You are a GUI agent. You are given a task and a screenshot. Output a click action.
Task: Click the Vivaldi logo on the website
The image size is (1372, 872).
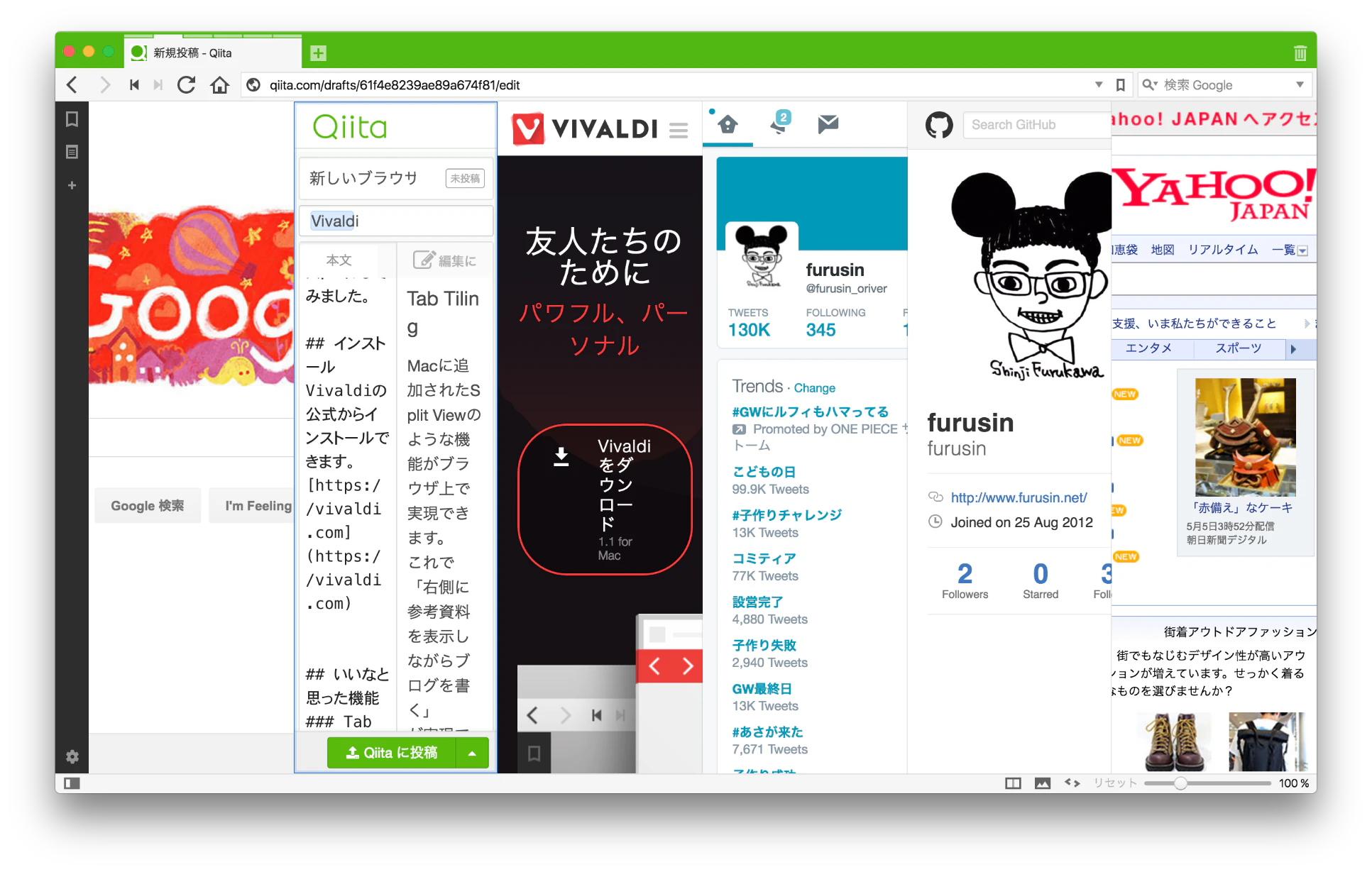tap(586, 128)
